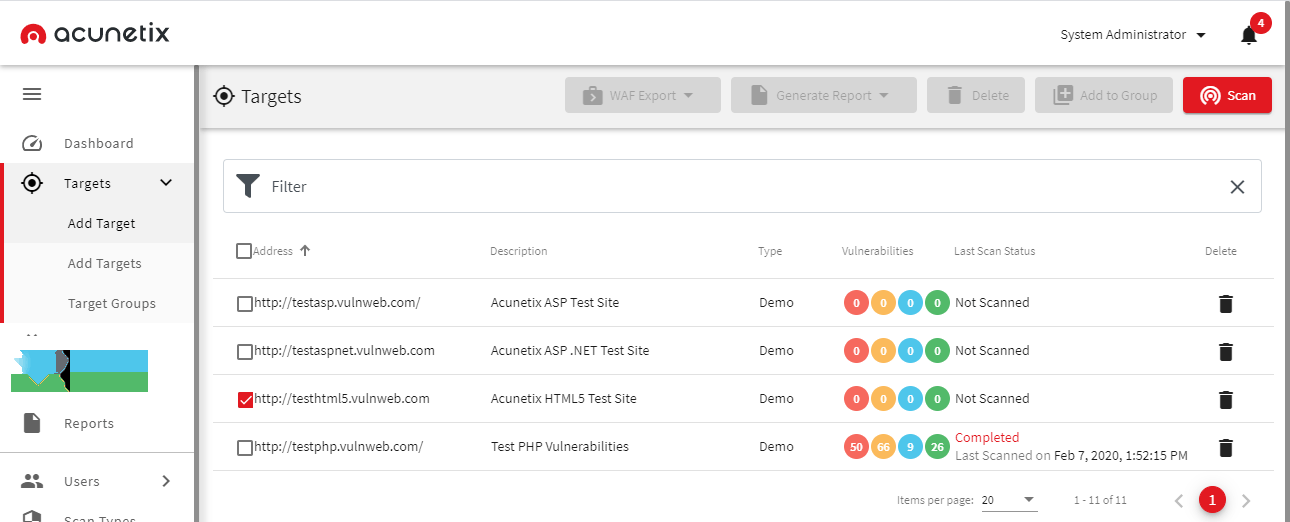Open the WAF Export dropdown
1290x522 pixels.
coord(643,95)
